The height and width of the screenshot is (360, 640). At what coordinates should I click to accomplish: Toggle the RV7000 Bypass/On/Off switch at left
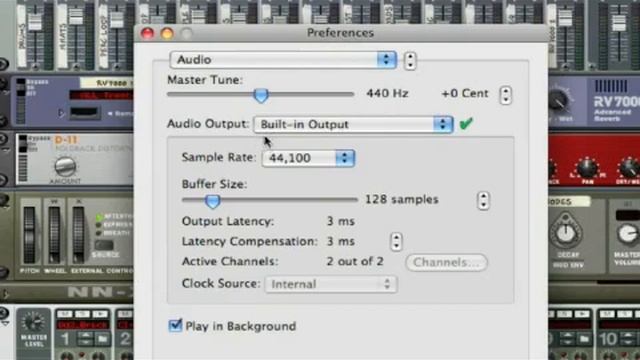[x=20, y=88]
